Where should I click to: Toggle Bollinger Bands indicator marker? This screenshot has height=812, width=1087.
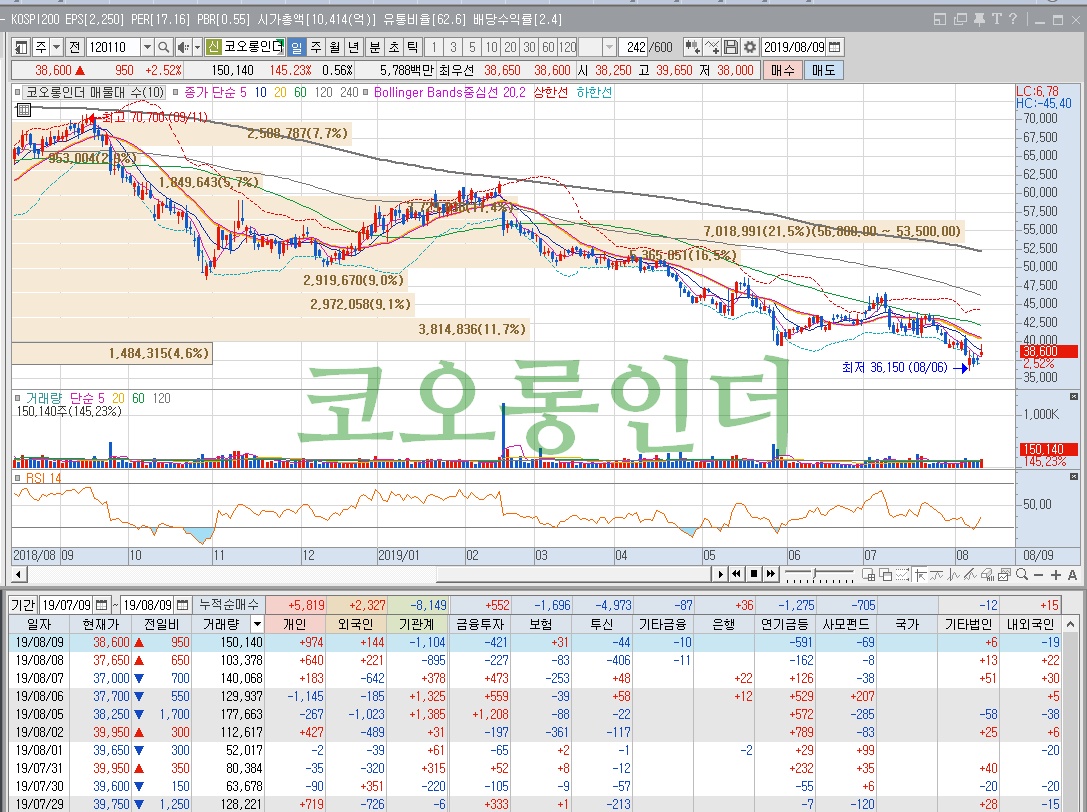click(x=367, y=92)
